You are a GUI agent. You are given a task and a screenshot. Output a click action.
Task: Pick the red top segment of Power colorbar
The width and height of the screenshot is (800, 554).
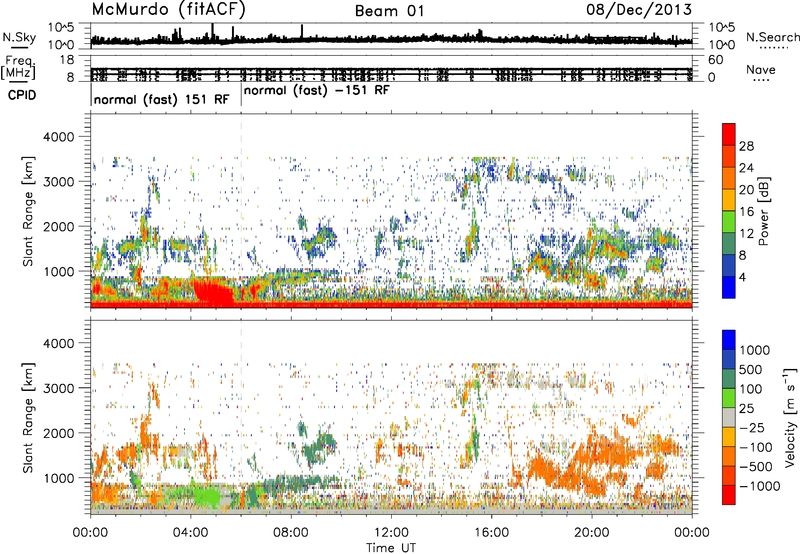point(729,134)
